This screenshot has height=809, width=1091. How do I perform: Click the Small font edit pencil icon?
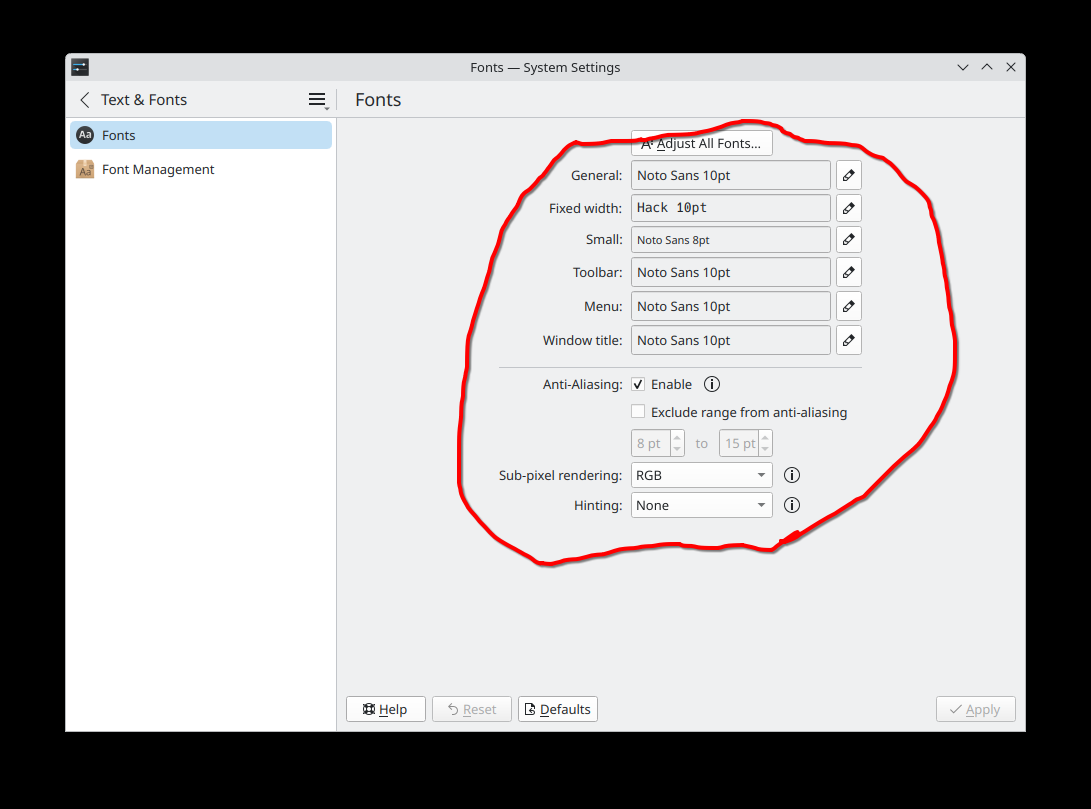(848, 239)
